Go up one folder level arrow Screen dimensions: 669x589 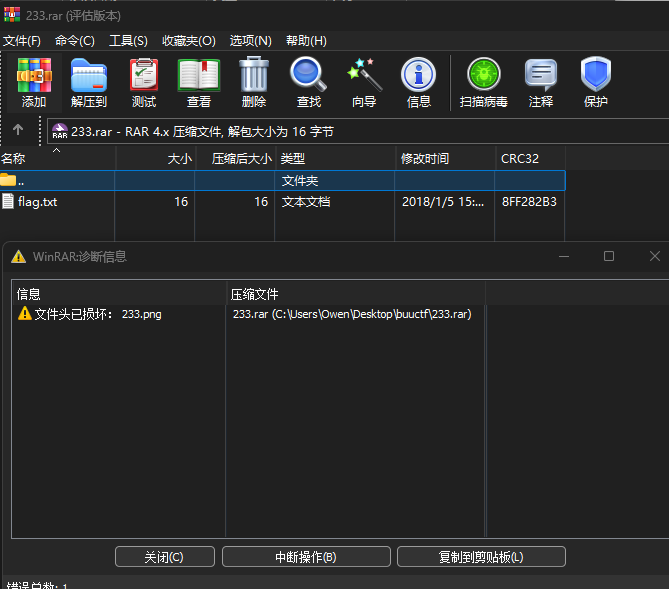tap(18, 129)
